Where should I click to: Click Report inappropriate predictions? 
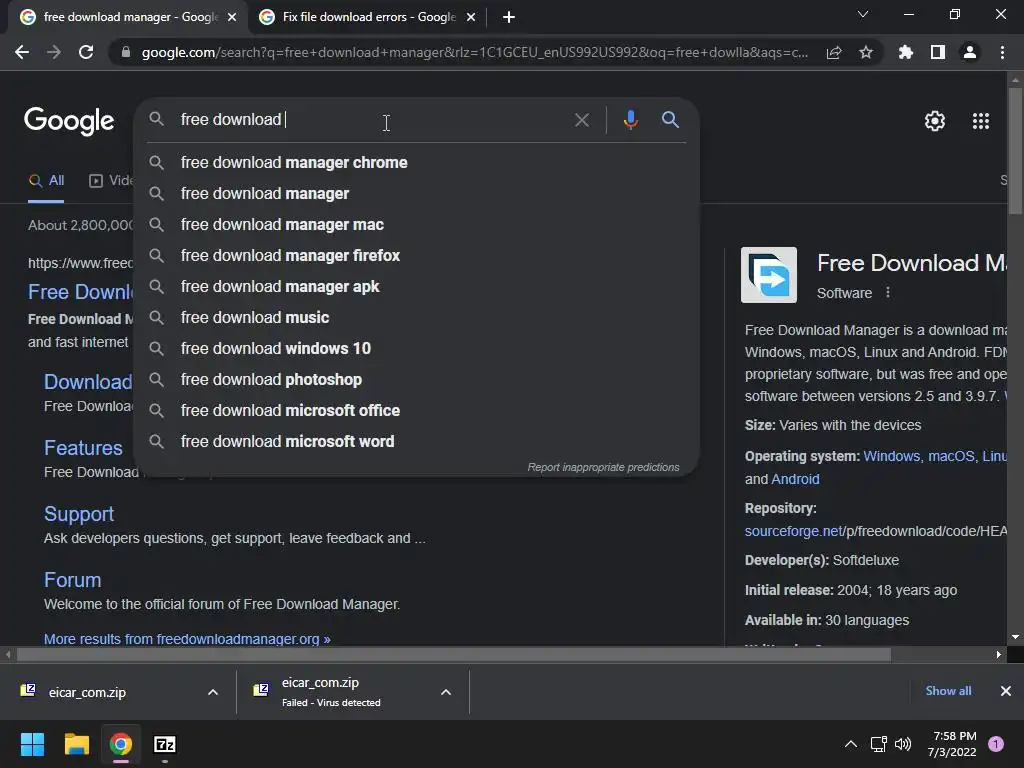coord(603,468)
